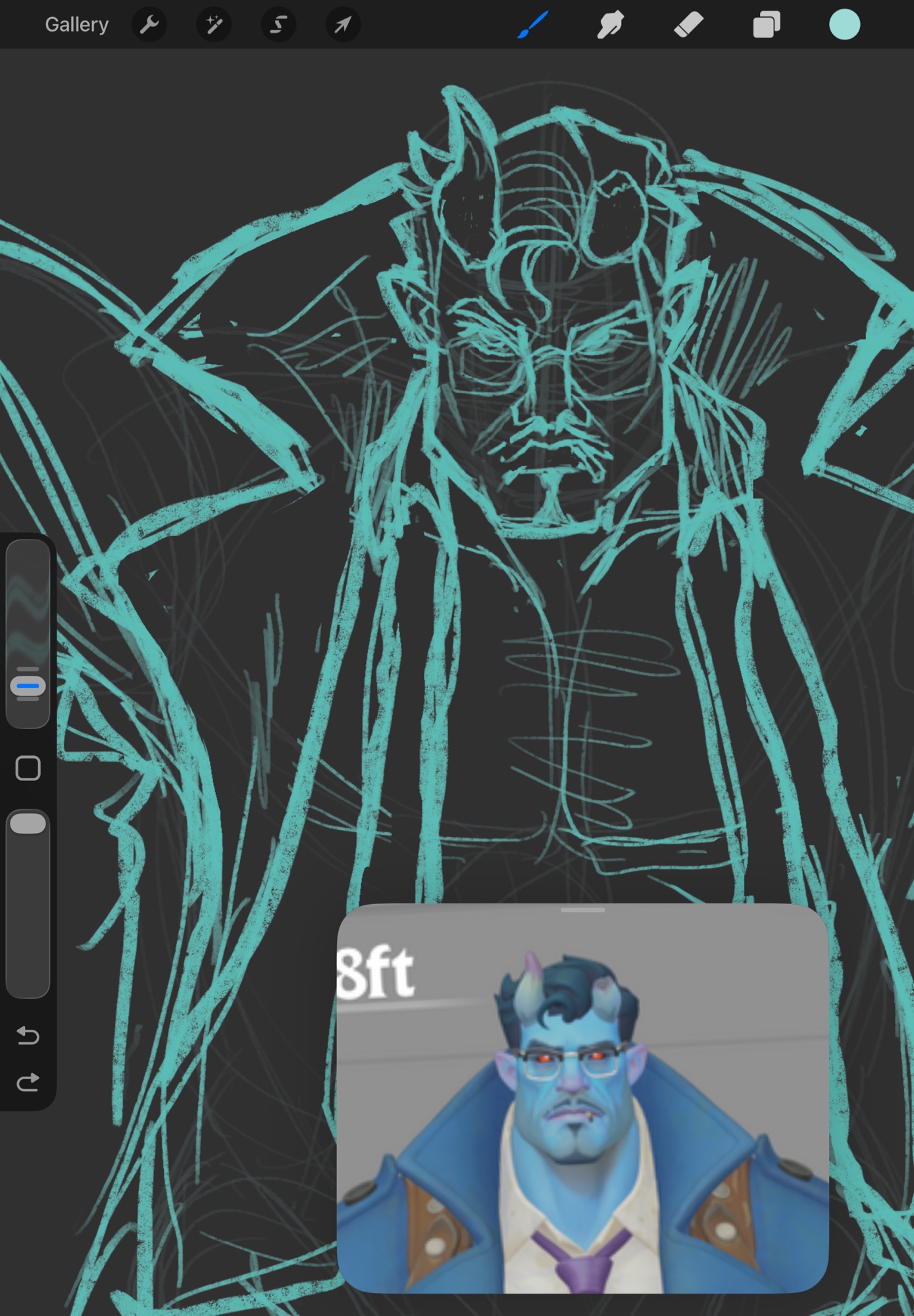Redo the last undone stroke
This screenshot has width=914, height=1316.
click(x=28, y=1082)
